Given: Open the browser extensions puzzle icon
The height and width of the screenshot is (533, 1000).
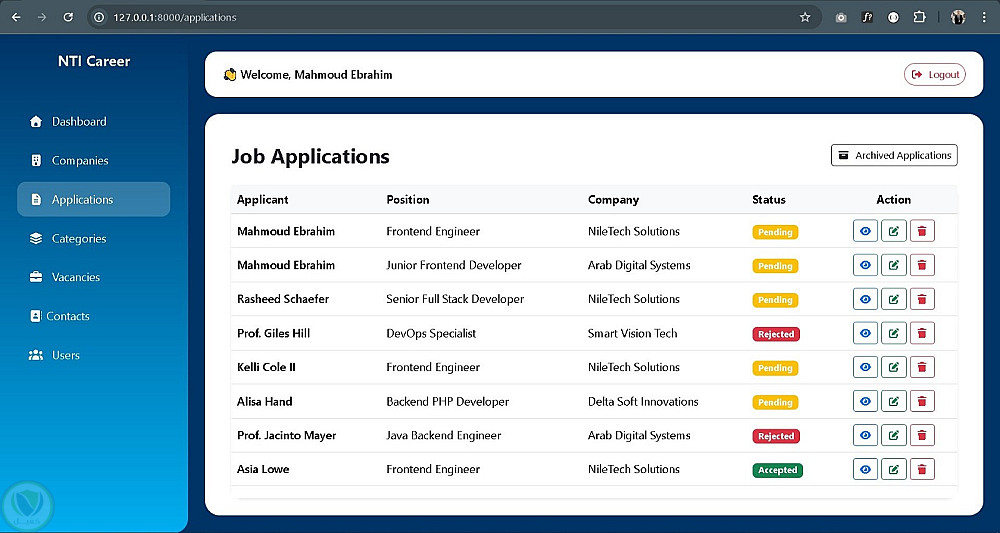Looking at the screenshot, I should (919, 17).
